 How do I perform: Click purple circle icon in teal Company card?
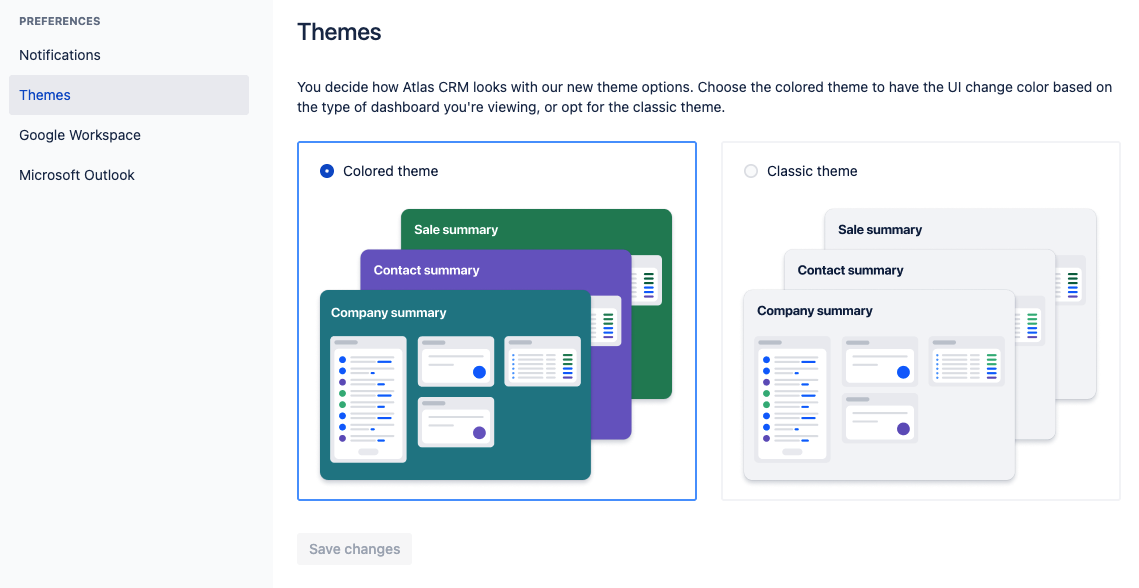(479, 433)
